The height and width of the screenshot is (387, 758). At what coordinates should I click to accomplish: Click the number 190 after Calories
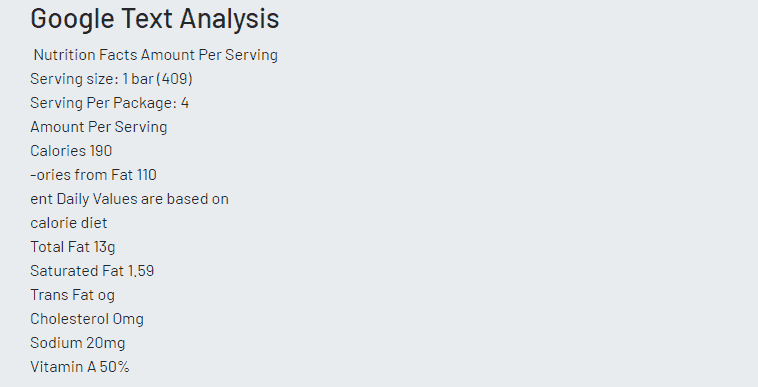pyautogui.click(x=101, y=151)
